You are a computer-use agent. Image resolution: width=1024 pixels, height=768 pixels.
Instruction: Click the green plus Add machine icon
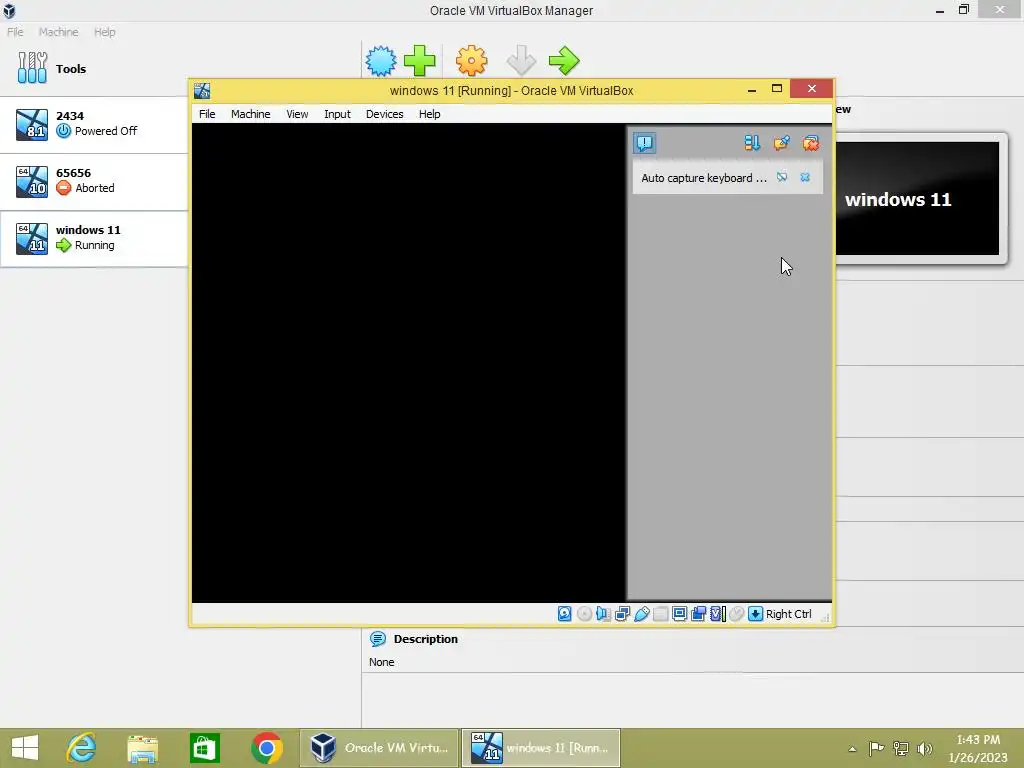(x=419, y=61)
